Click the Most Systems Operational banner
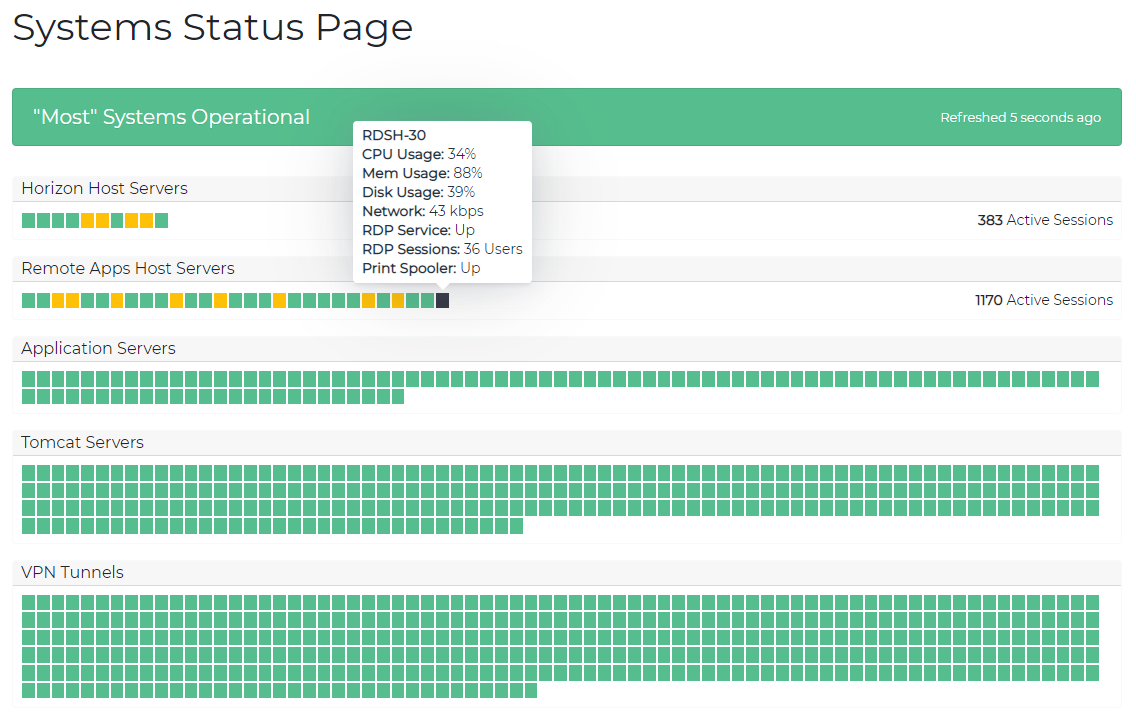Viewport: 1136px width, 715px height. point(171,117)
